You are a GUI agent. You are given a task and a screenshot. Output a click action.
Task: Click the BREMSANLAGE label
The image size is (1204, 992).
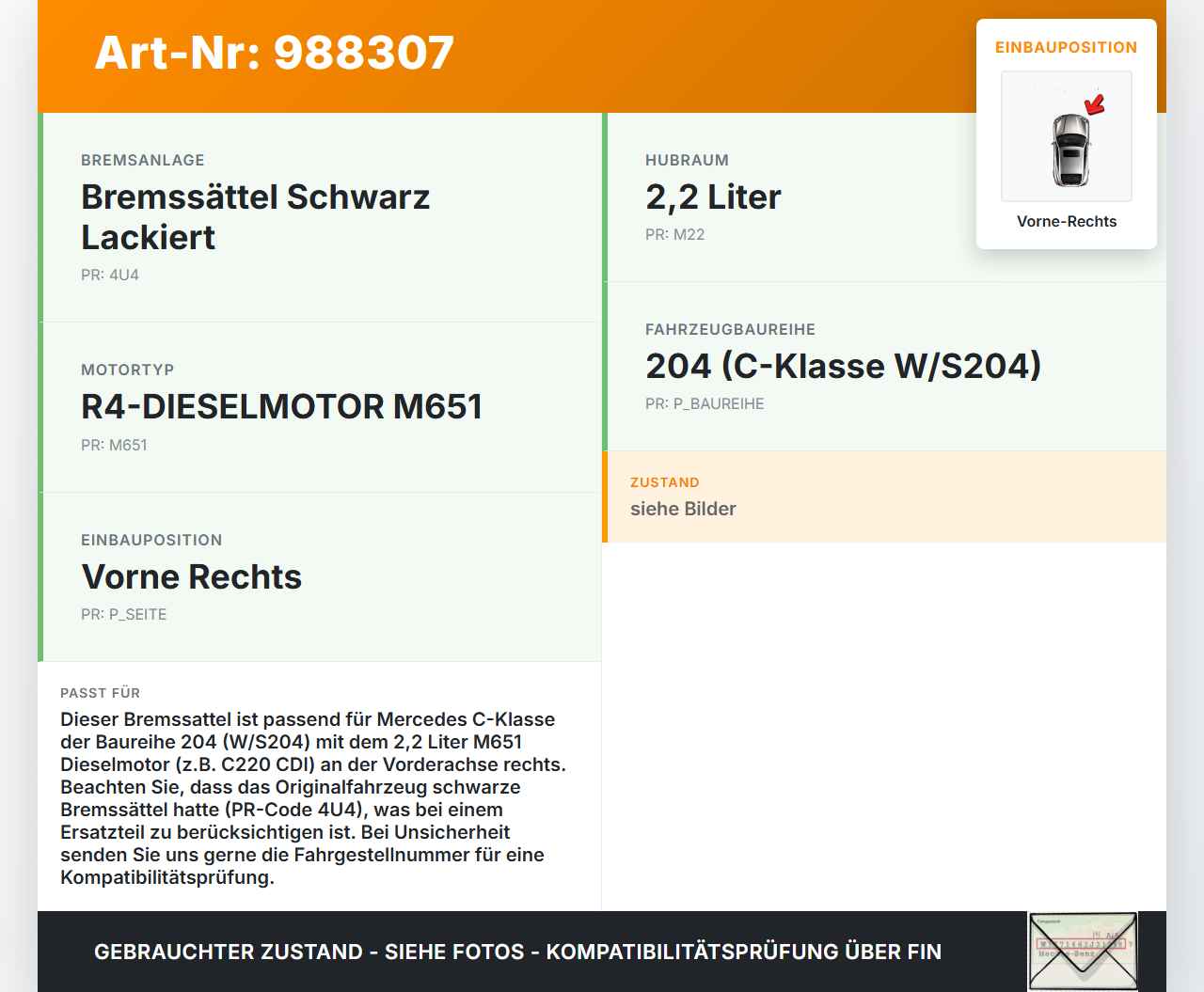pyautogui.click(x=143, y=160)
